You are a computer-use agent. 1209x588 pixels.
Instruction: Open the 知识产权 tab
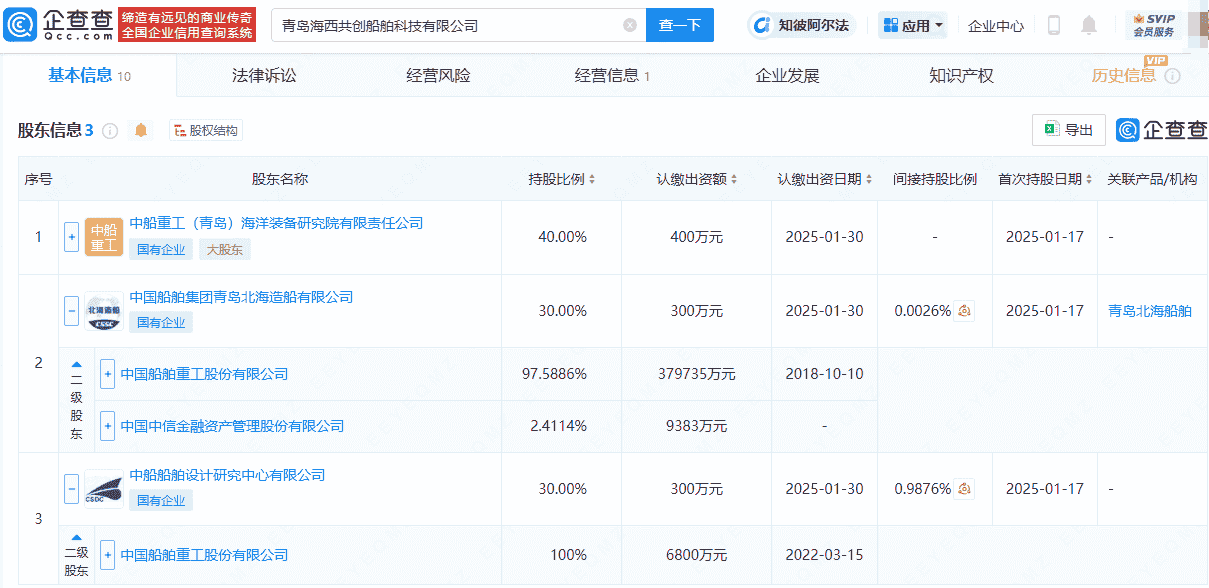click(x=961, y=76)
